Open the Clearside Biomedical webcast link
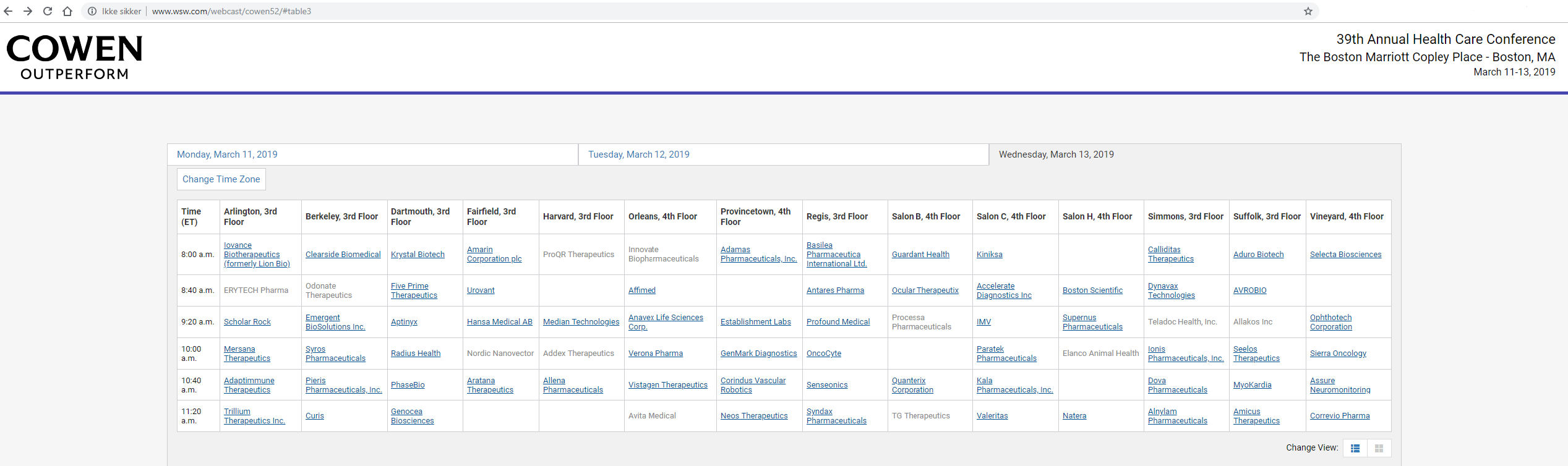 343,255
